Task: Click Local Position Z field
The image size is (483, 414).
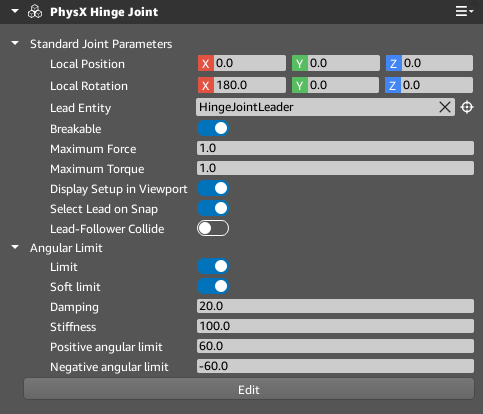Action: click(x=437, y=63)
